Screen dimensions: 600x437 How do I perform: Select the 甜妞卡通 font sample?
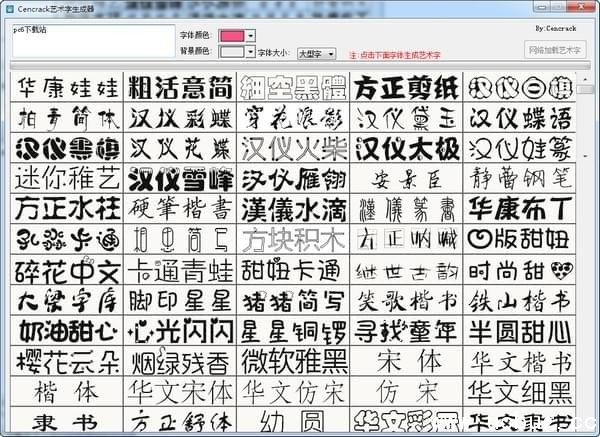[293, 270]
